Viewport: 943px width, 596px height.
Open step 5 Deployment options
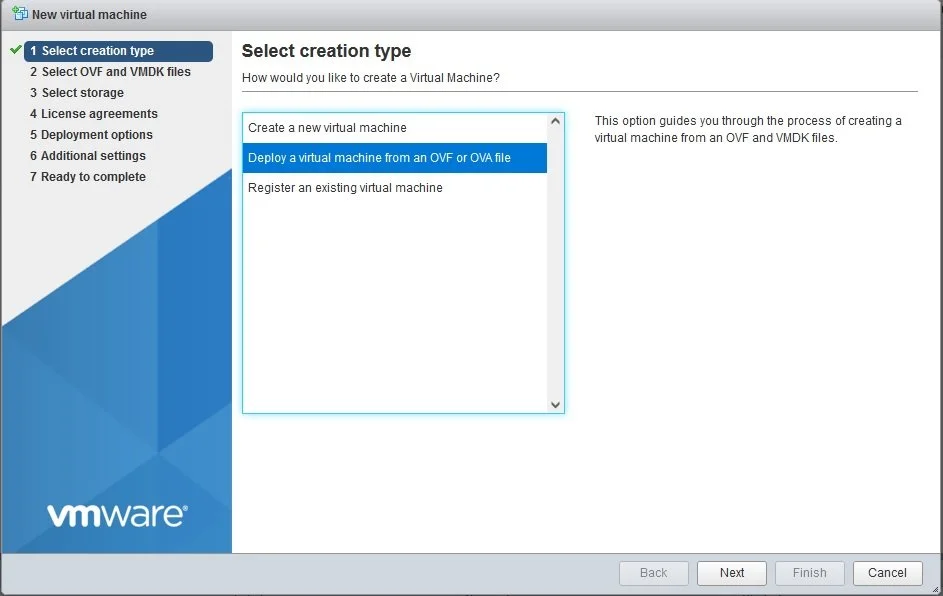point(91,135)
